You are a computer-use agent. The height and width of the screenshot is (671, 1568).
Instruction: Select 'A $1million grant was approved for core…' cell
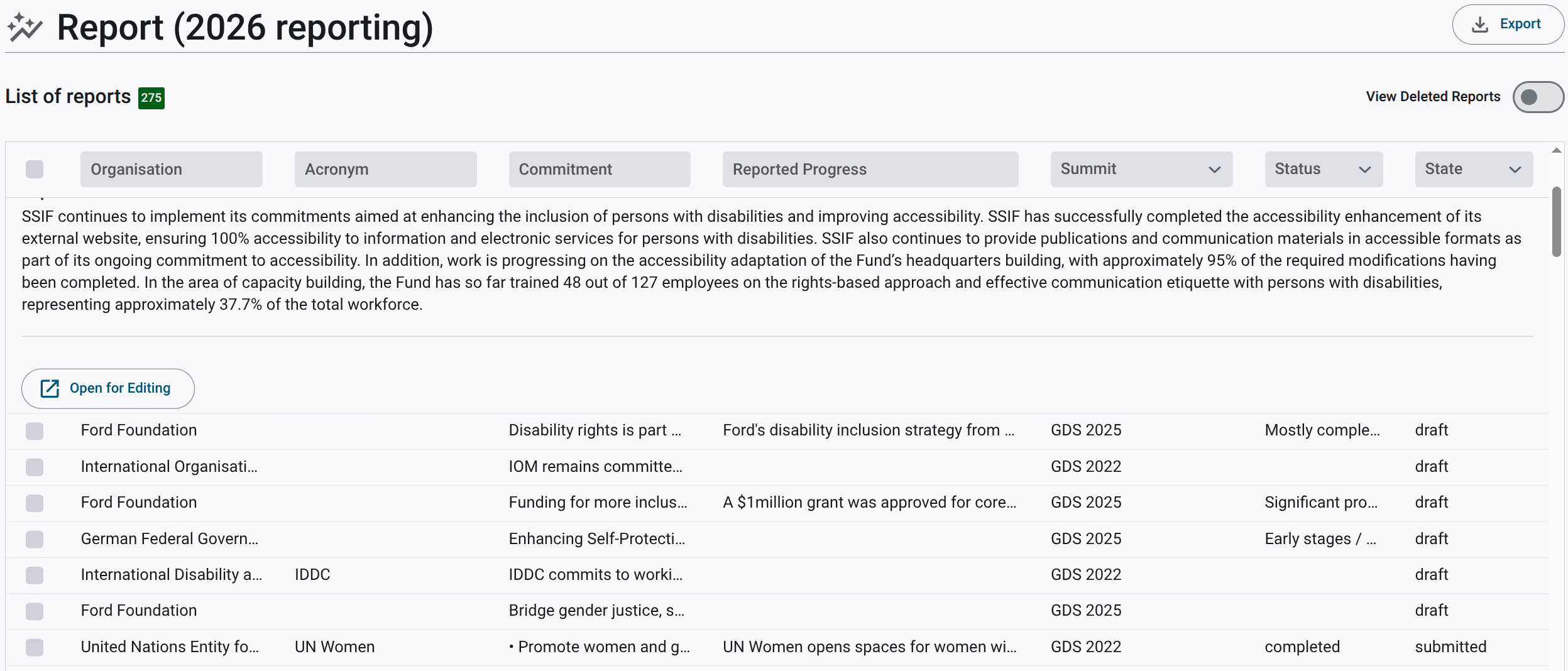pos(869,503)
